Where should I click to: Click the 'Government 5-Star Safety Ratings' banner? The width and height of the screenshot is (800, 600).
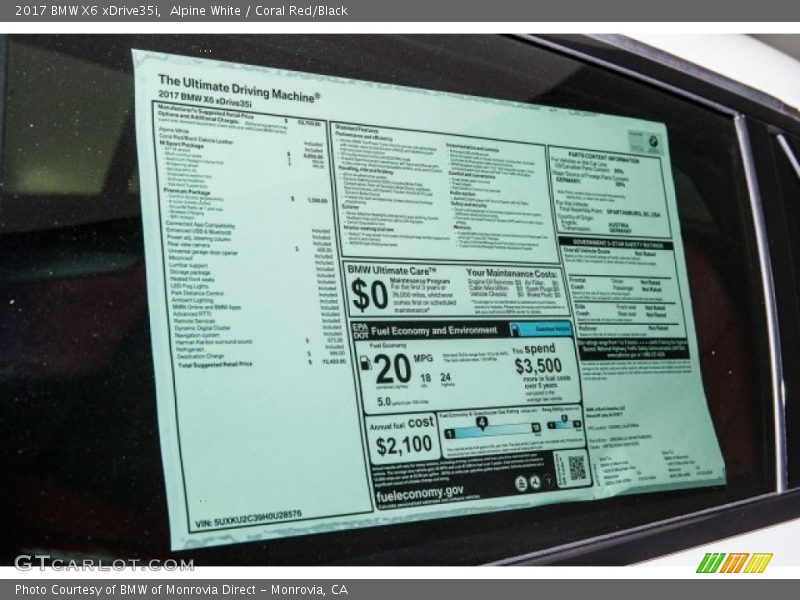tap(618, 244)
